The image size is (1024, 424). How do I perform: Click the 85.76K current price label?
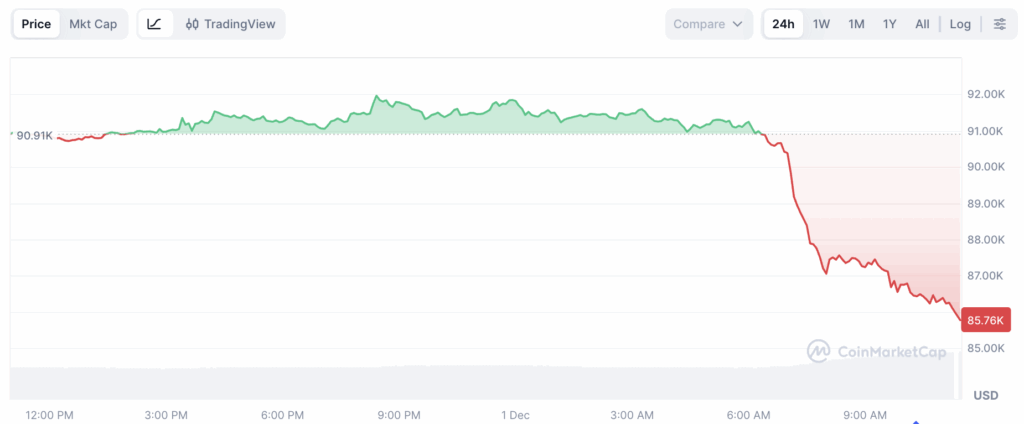987,320
